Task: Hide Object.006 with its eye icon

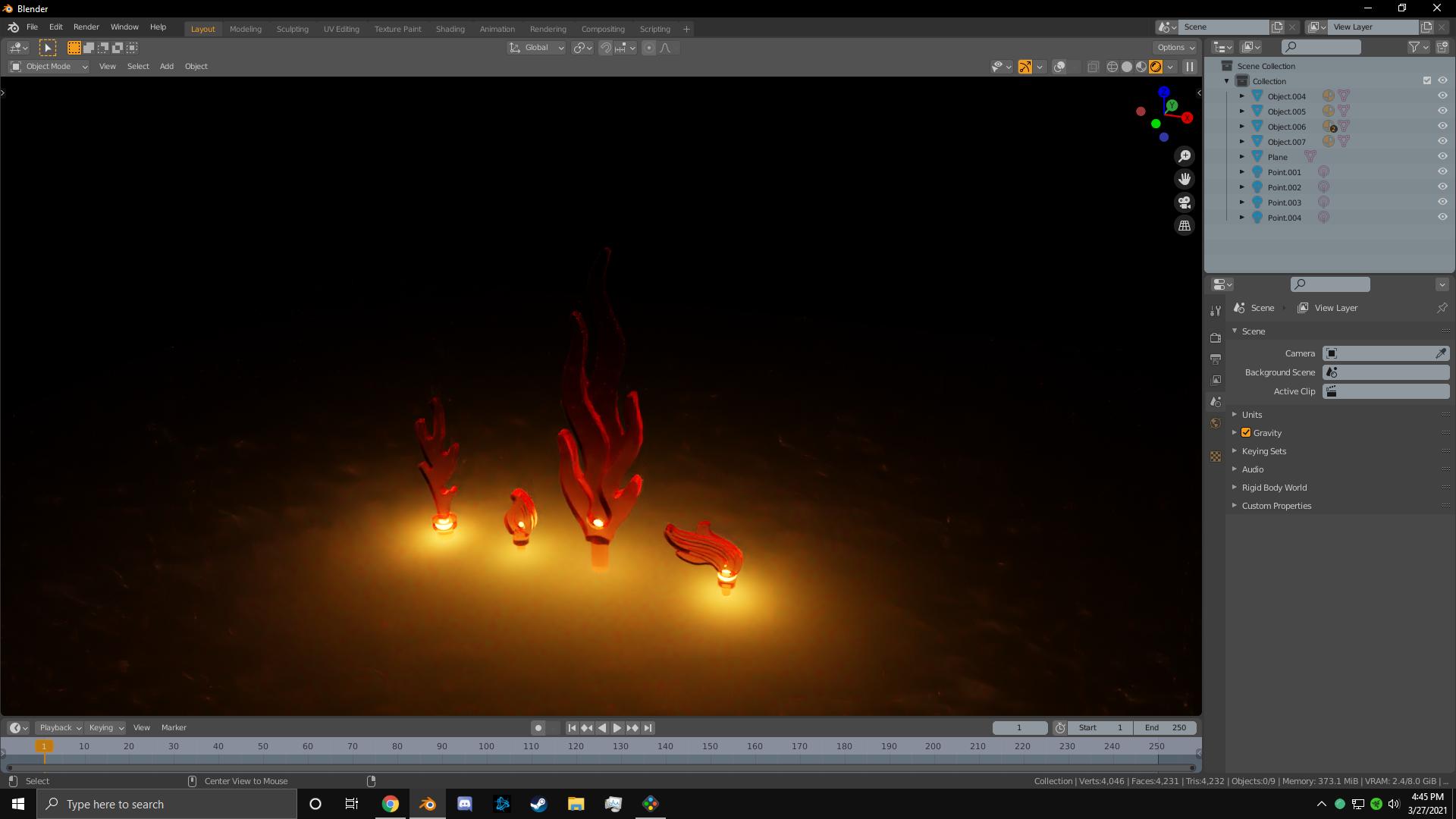Action: pyautogui.click(x=1442, y=127)
